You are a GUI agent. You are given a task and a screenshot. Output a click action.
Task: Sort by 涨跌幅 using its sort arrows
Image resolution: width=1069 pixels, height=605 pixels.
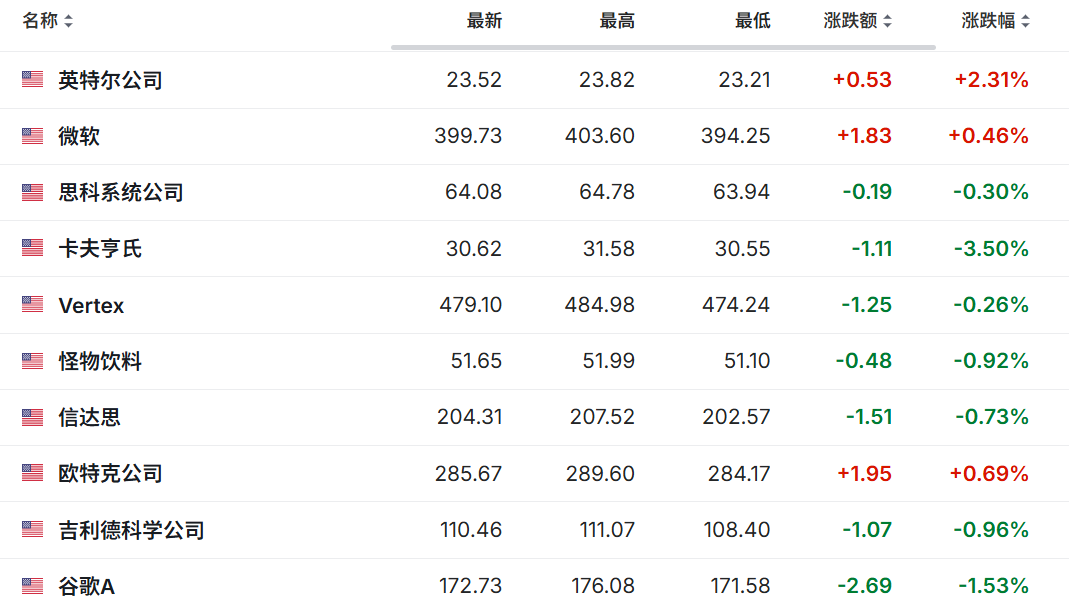[1025, 22]
